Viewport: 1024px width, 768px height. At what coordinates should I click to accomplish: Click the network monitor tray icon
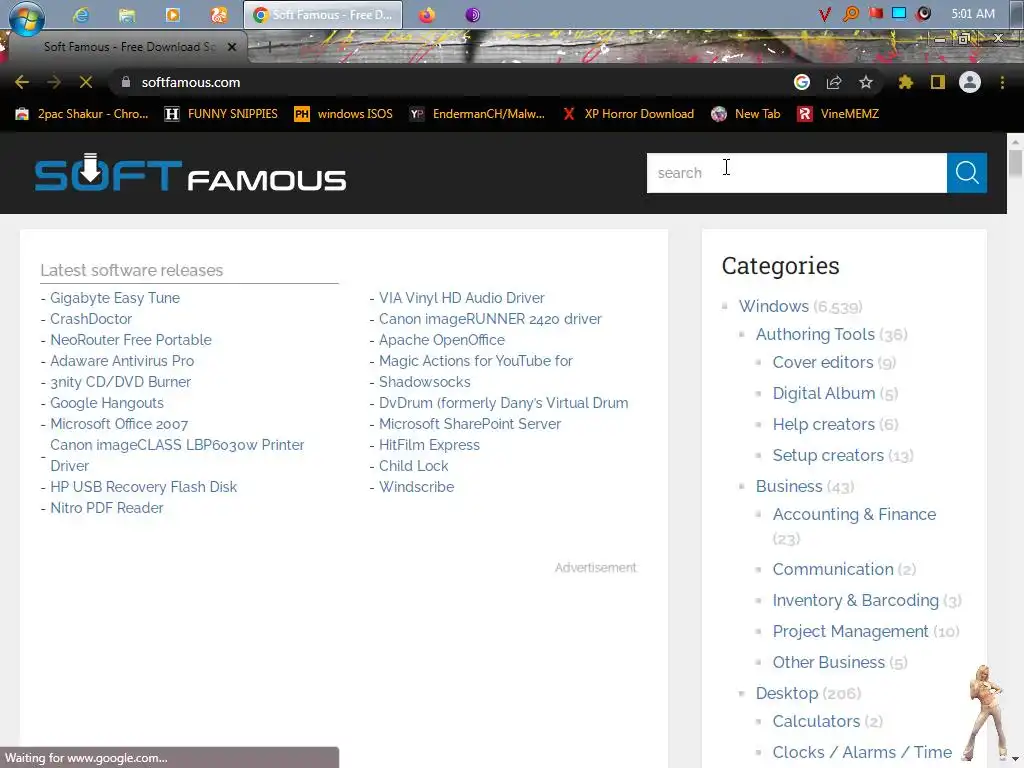tap(899, 14)
